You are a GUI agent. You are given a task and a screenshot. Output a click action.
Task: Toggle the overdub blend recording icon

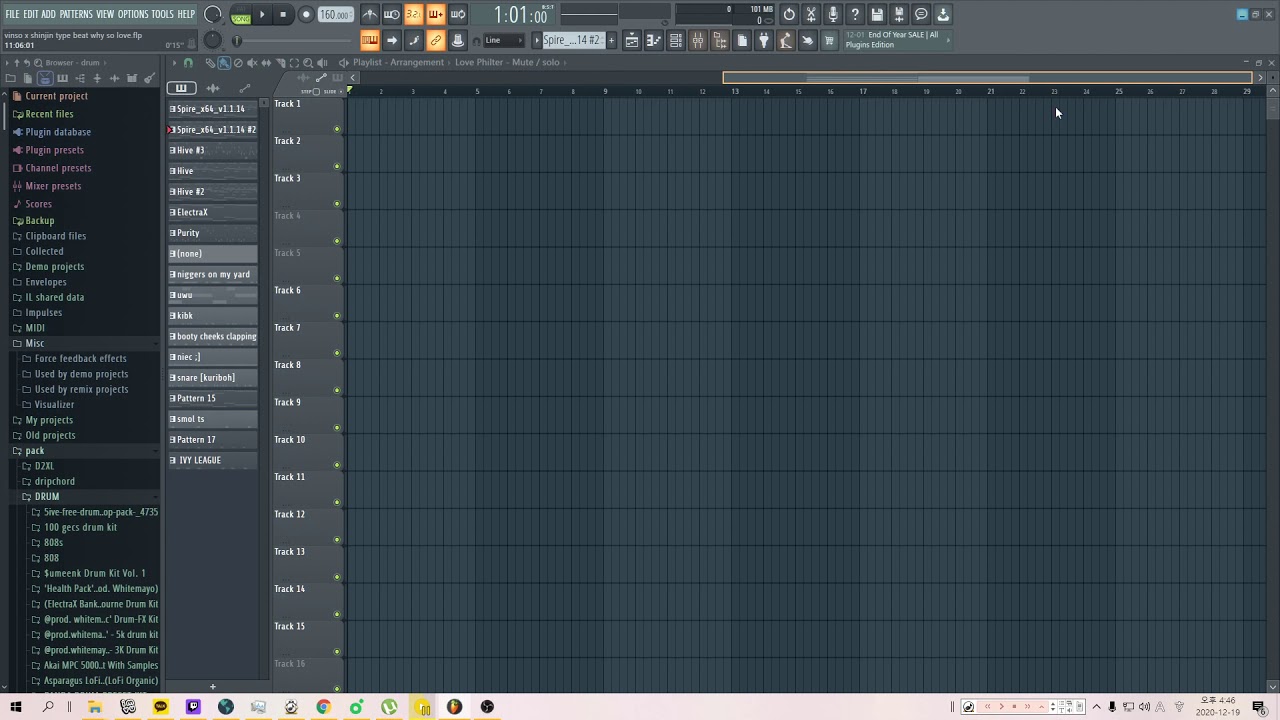436,14
